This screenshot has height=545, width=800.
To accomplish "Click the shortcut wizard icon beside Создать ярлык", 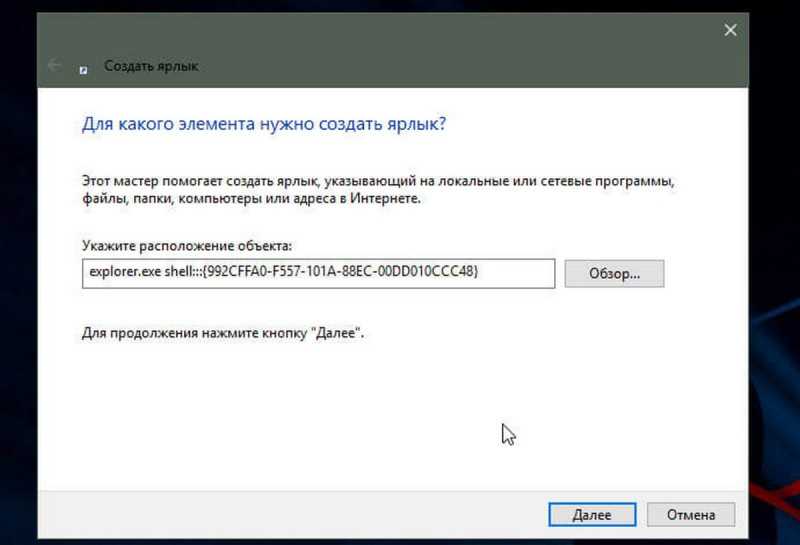I will tap(83, 70).
